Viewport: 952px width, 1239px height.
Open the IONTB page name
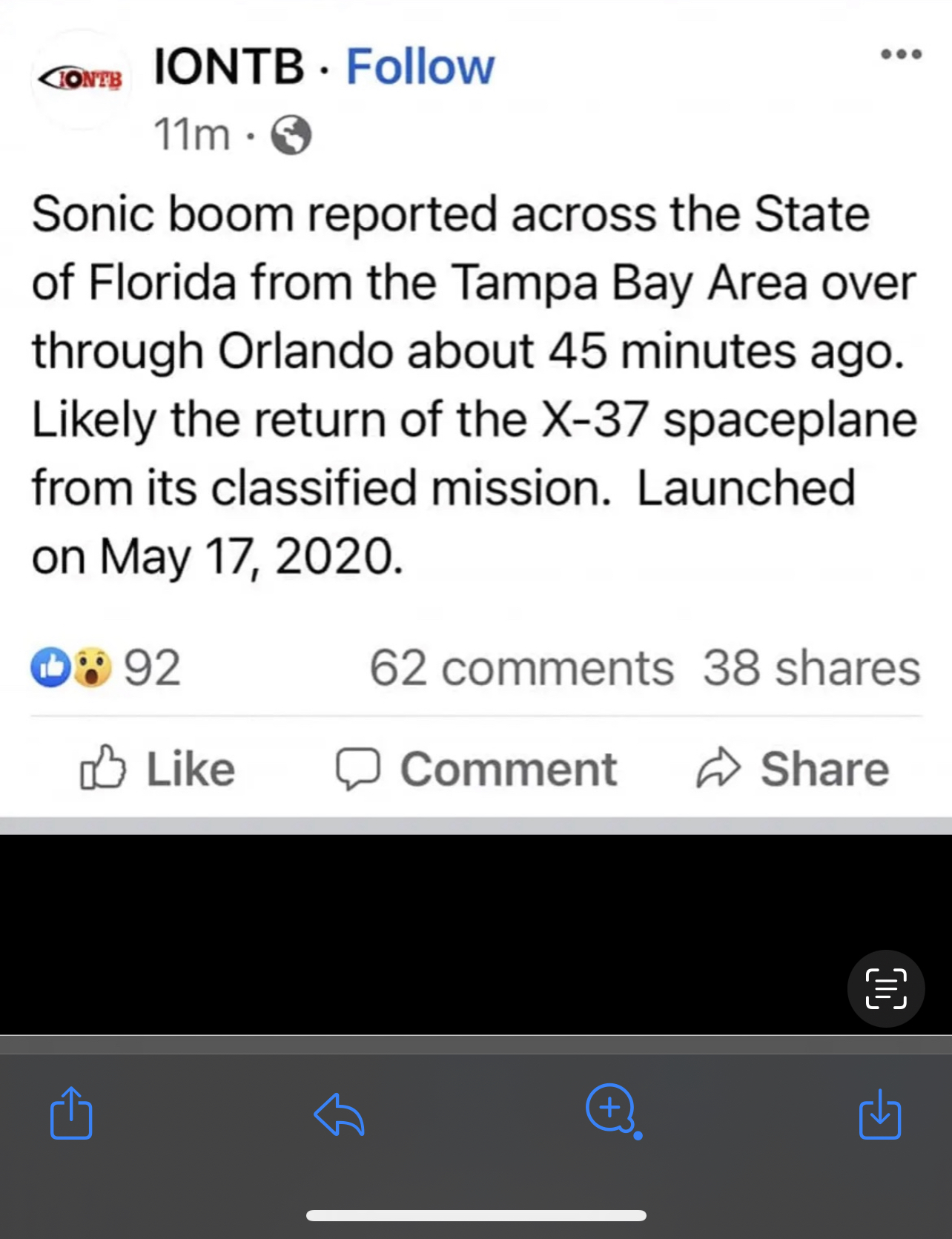pos(228,66)
